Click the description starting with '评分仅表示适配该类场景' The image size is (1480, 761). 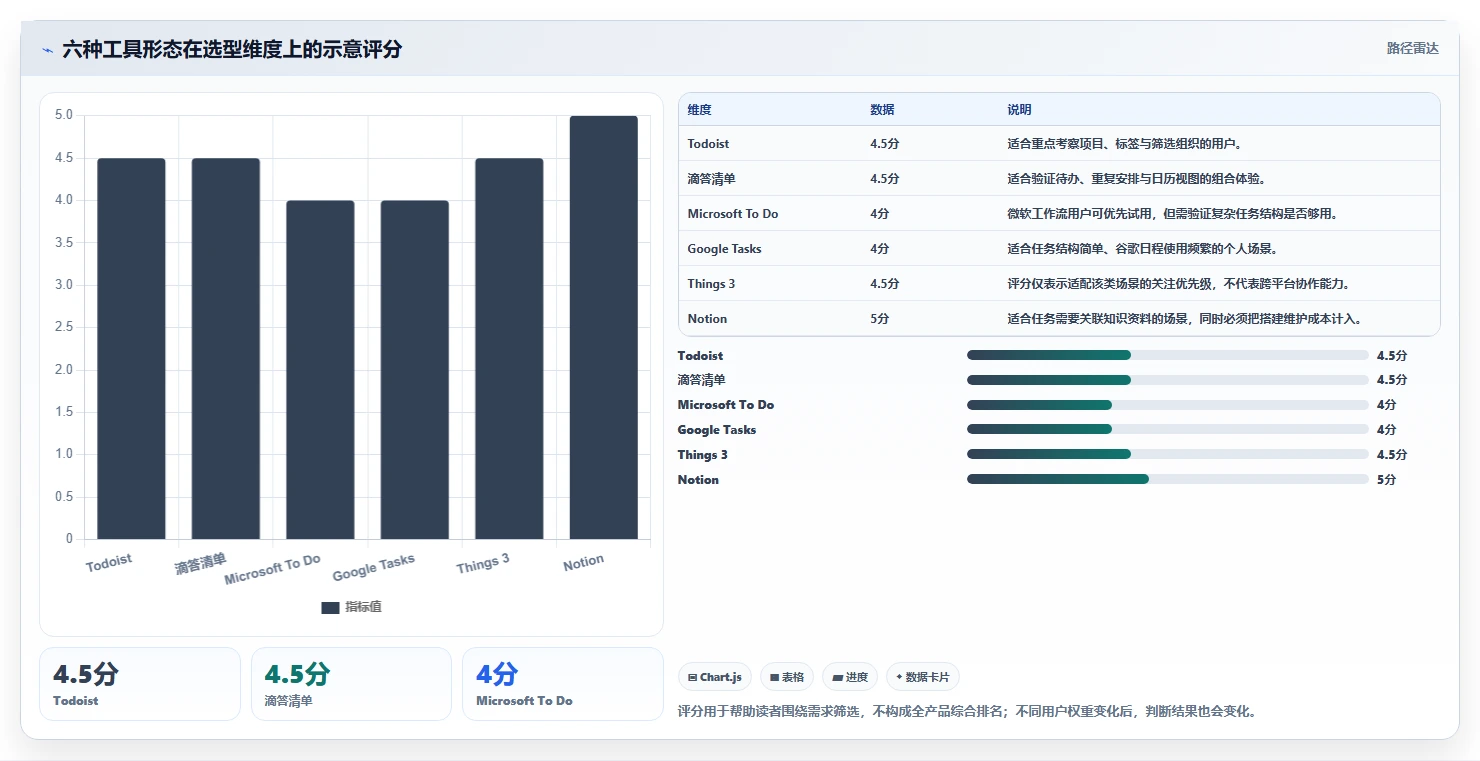coord(1179,284)
